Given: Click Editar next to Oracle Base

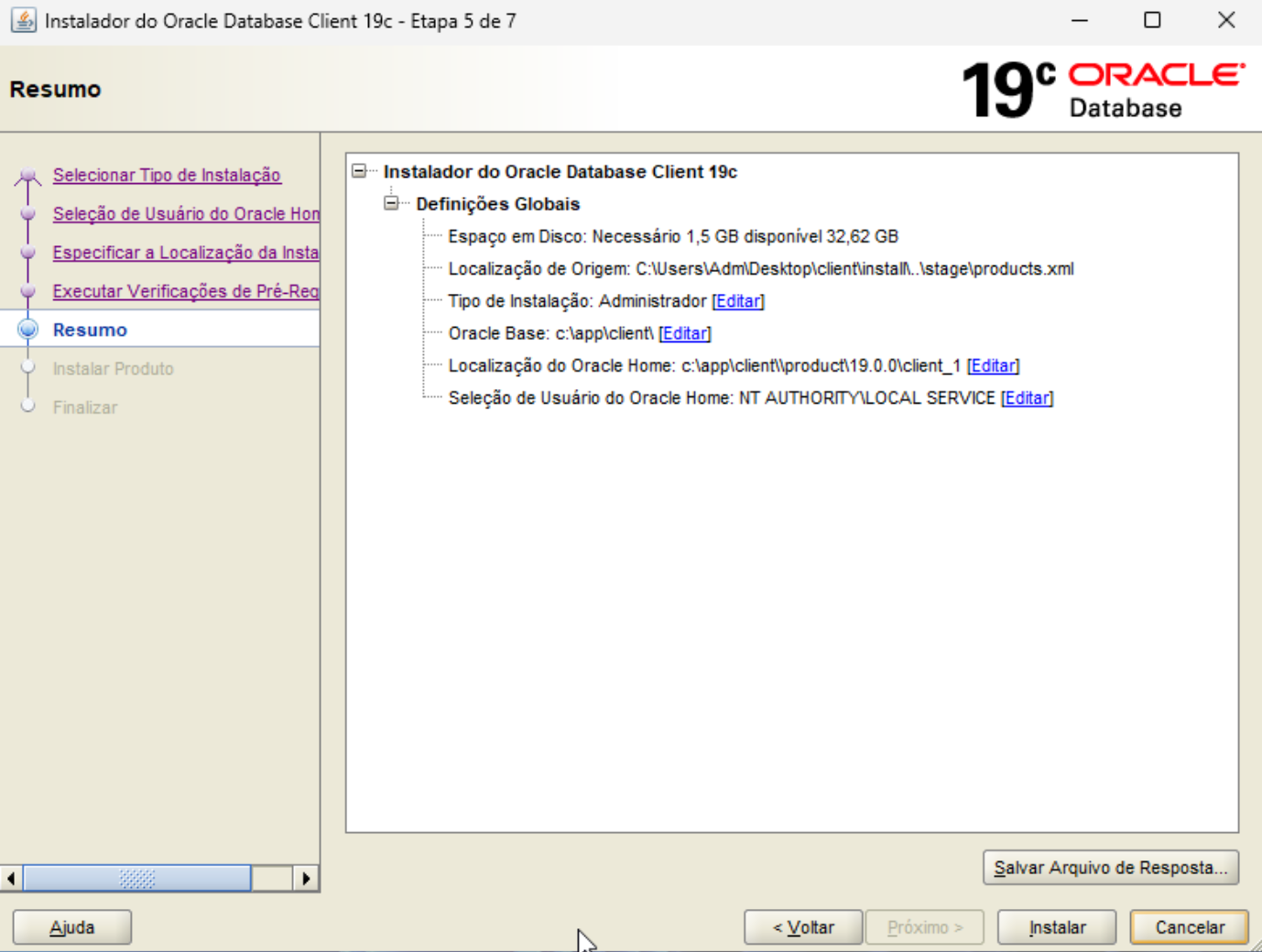Looking at the screenshot, I should 683,333.
